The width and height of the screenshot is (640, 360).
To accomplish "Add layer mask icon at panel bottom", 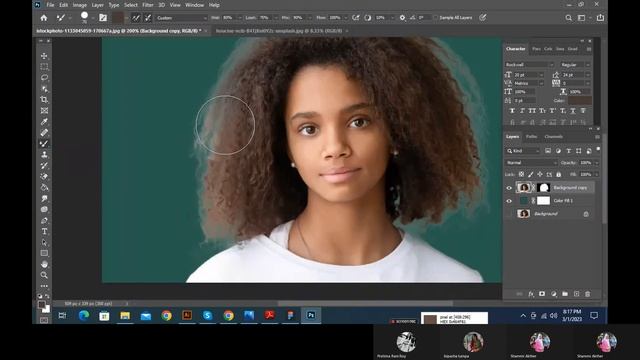I will [x=542, y=293].
